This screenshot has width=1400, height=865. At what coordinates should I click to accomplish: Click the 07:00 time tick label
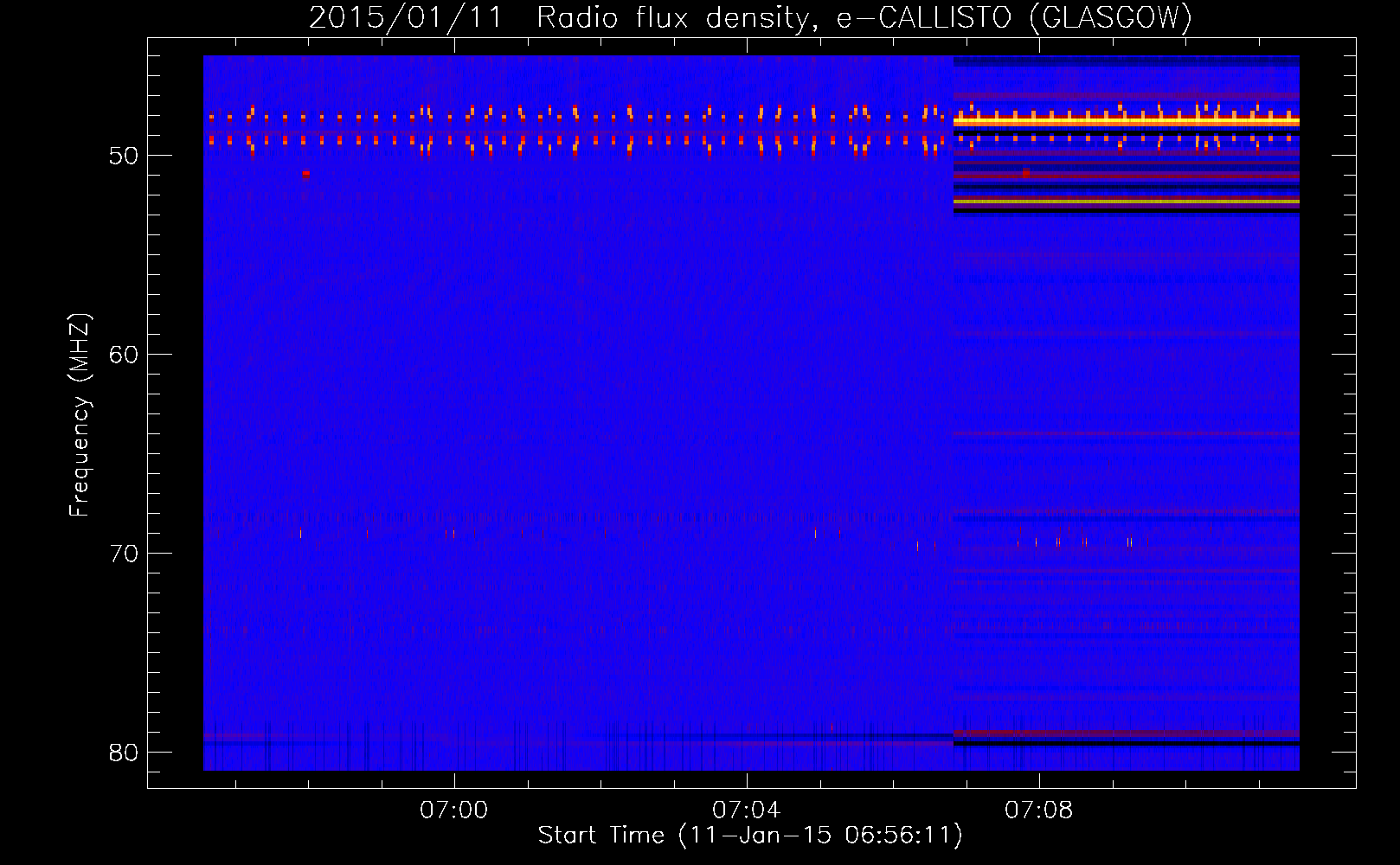point(454,811)
